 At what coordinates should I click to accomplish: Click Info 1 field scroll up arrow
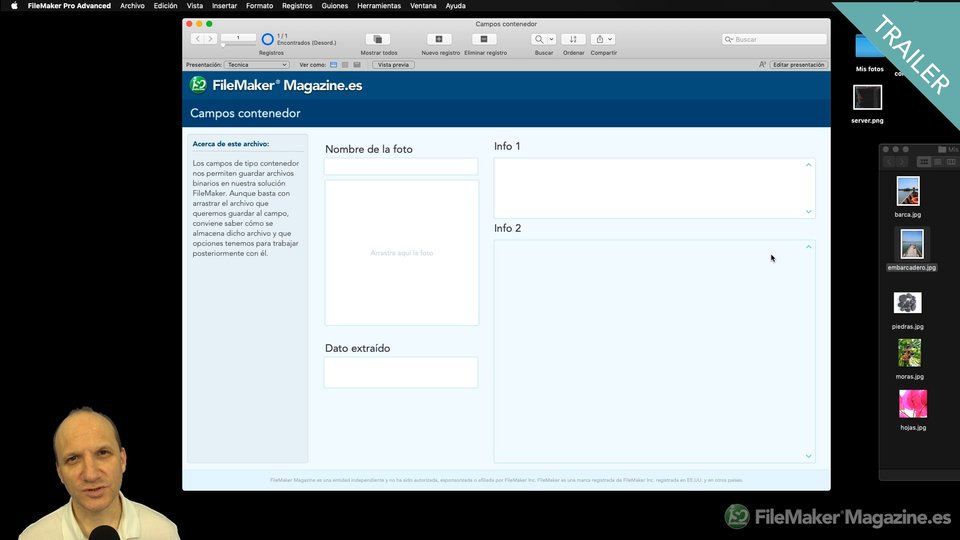click(x=808, y=165)
